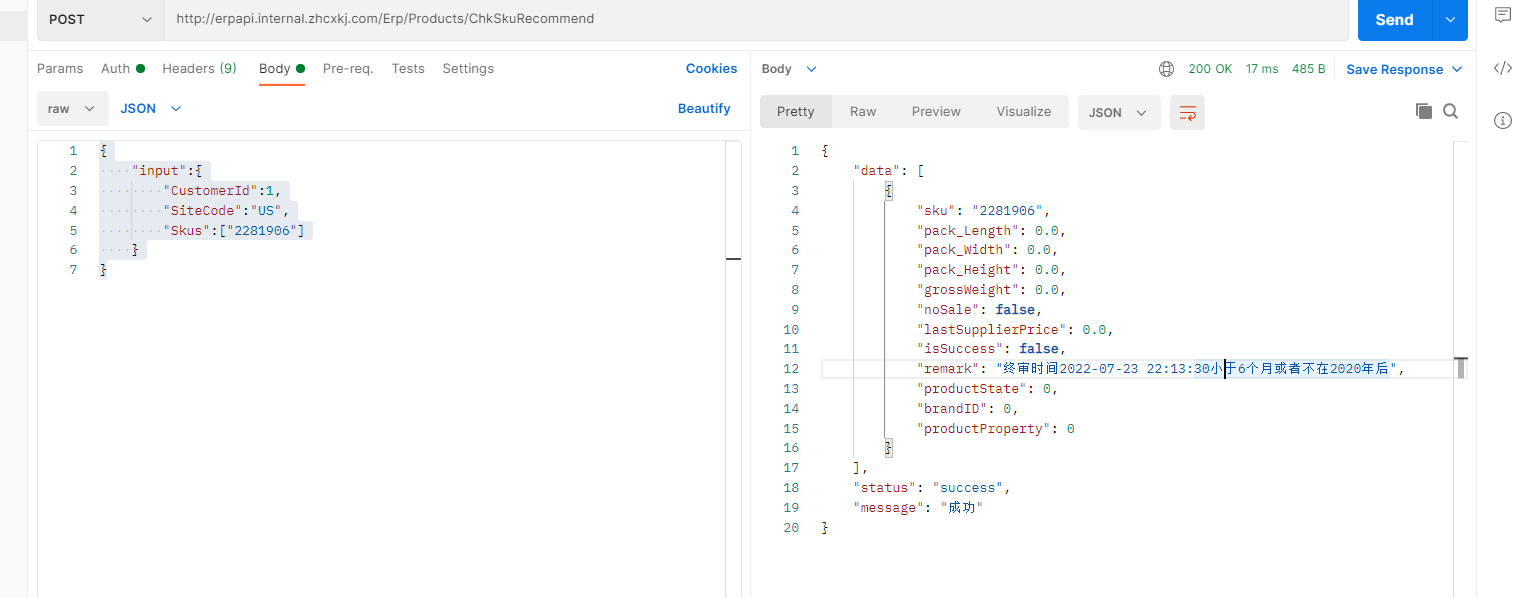This screenshot has height=598, width=1530.
Task: Open the response Body section dropdown
Action: pos(789,69)
